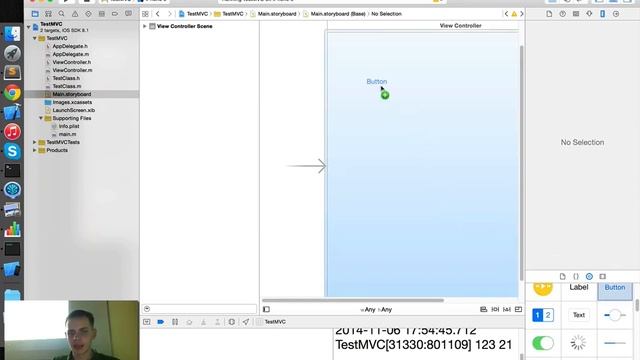Show the Attributes inspector

pos(589,14)
